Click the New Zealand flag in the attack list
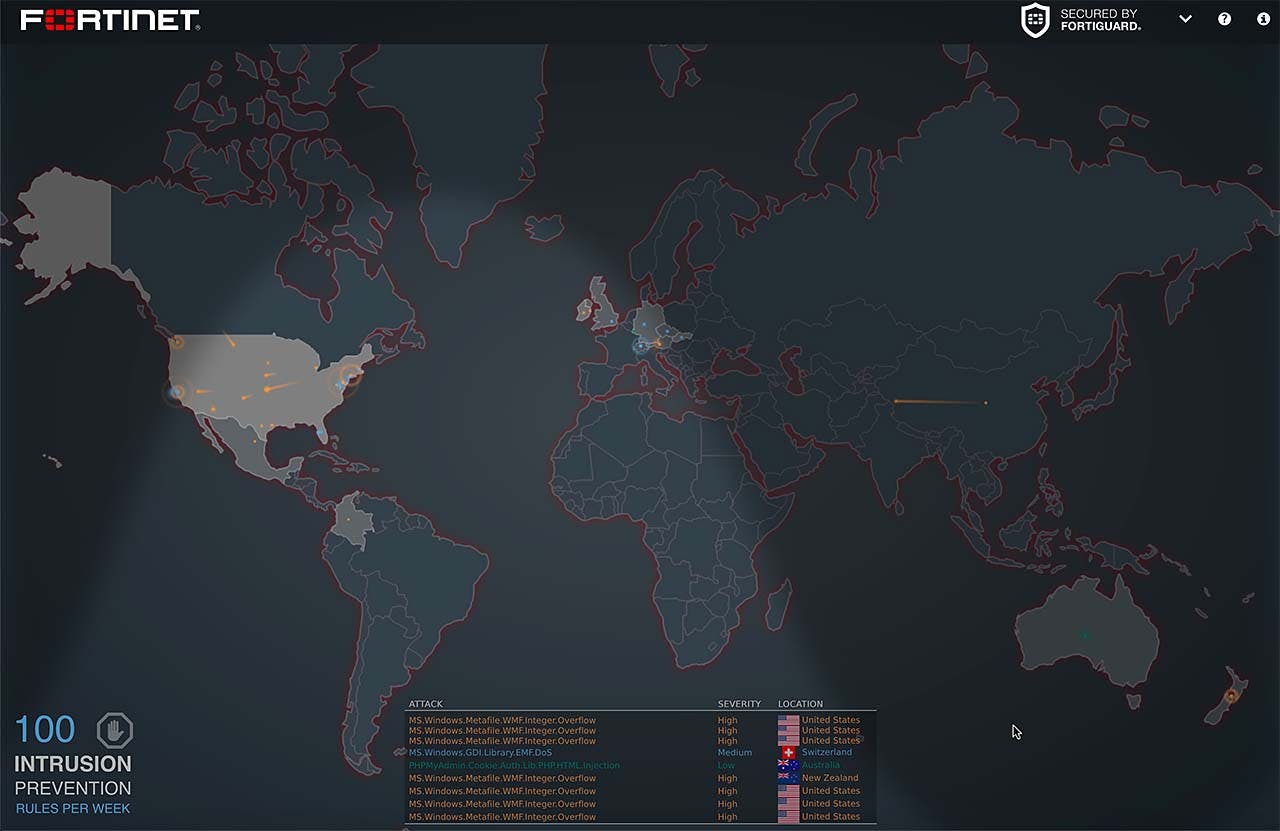The image size is (1280, 831). (788, 778)
